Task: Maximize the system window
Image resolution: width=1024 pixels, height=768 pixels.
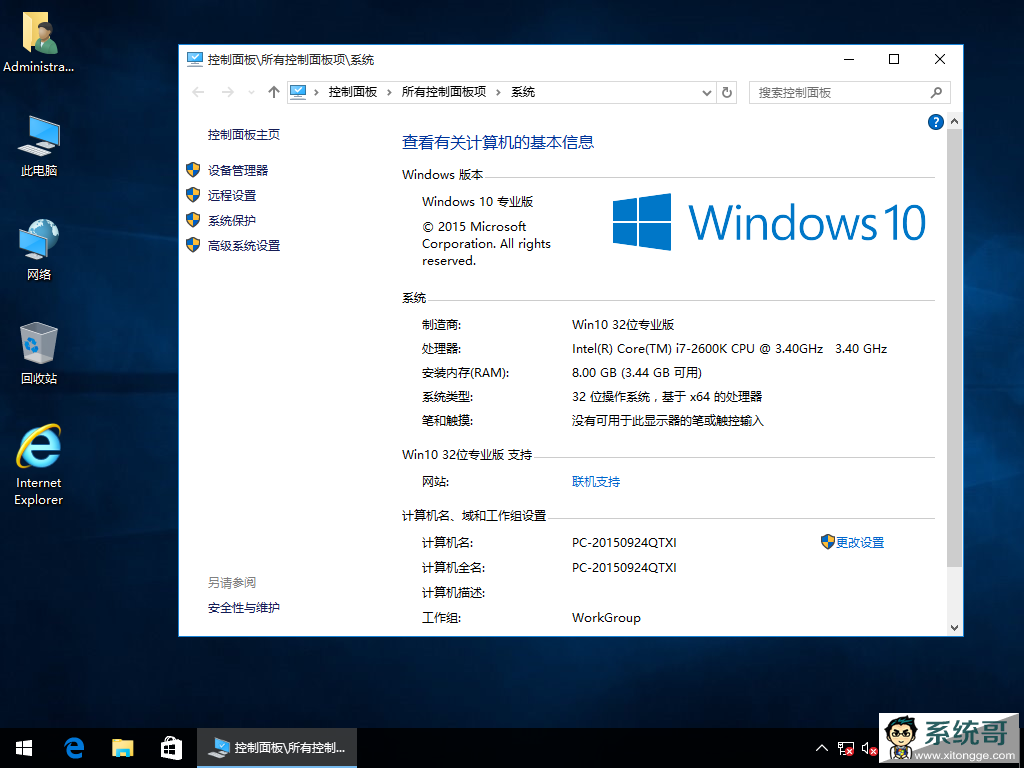Action: 894,59
